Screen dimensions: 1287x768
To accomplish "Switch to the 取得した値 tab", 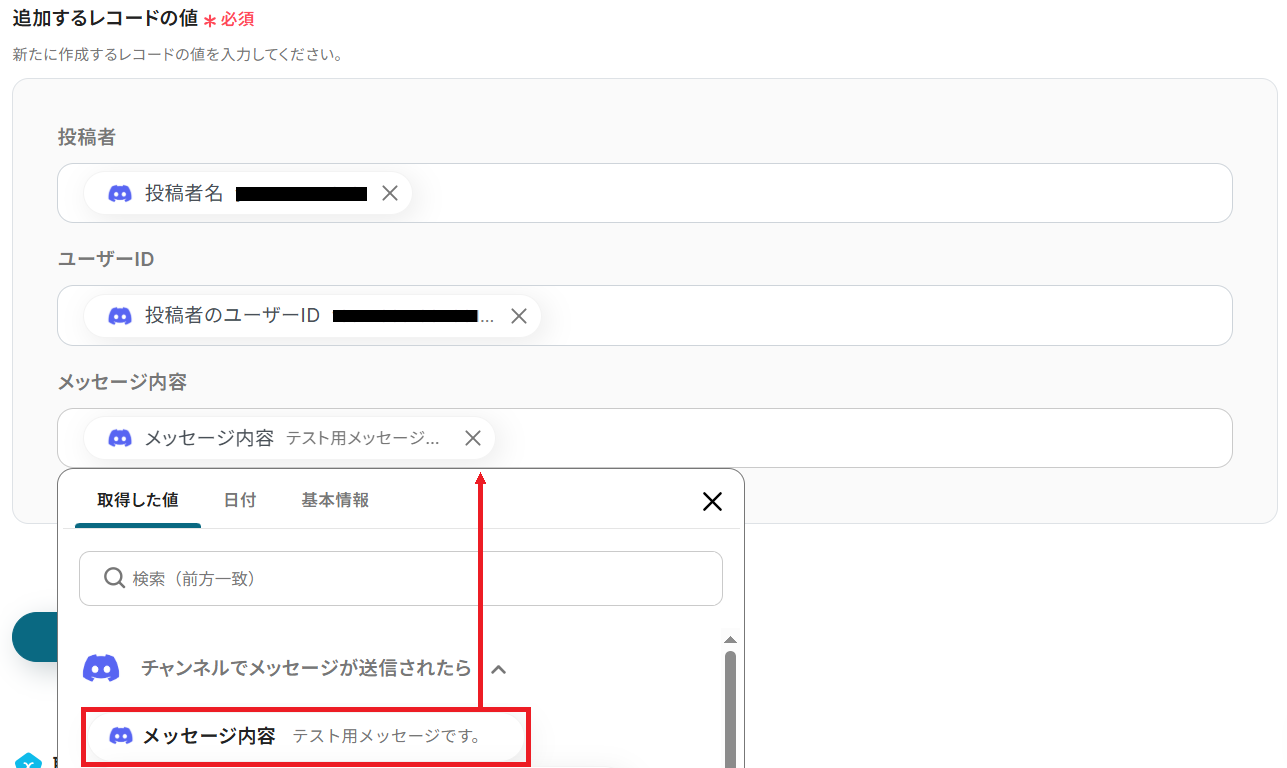I will tap(138, 500).
